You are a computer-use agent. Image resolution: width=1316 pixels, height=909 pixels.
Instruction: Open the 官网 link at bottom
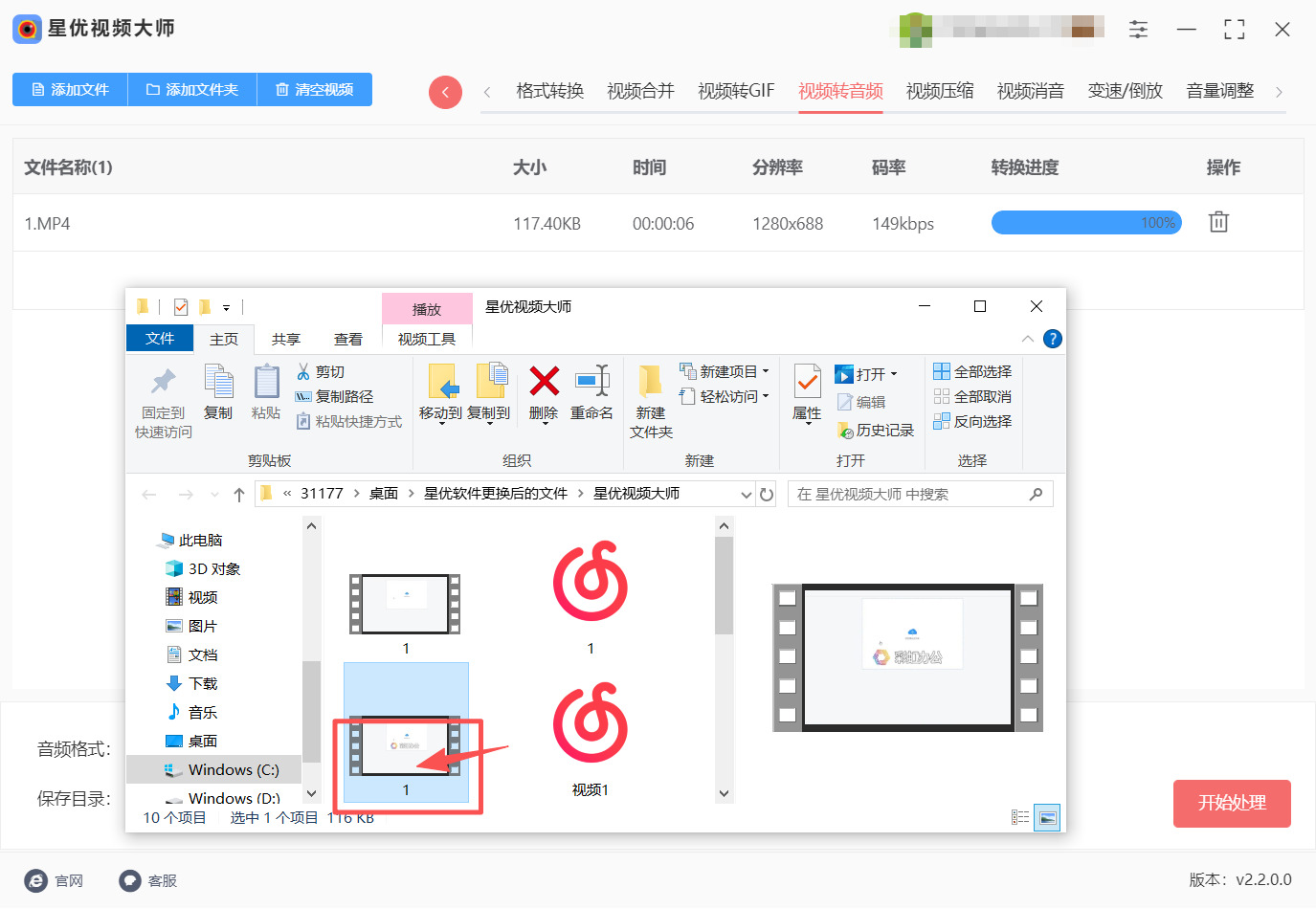[x=55, y=881]
